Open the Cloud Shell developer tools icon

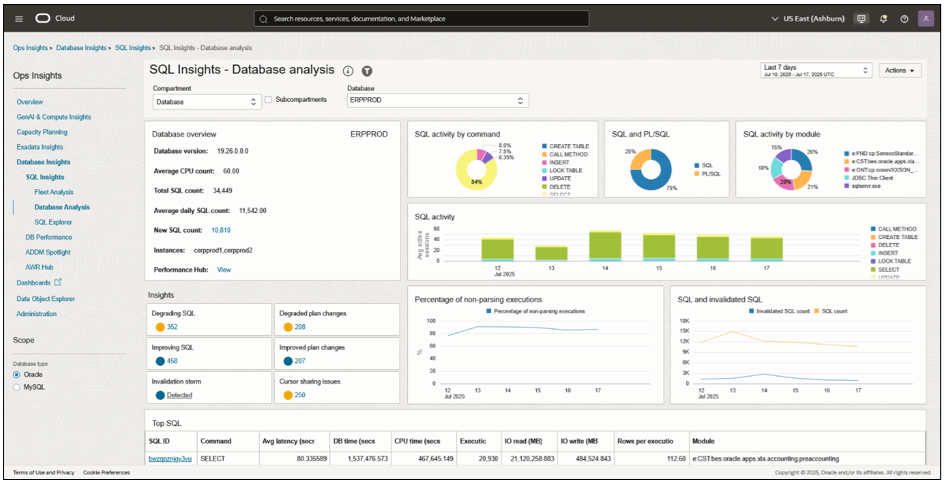[x=861, y=18]
